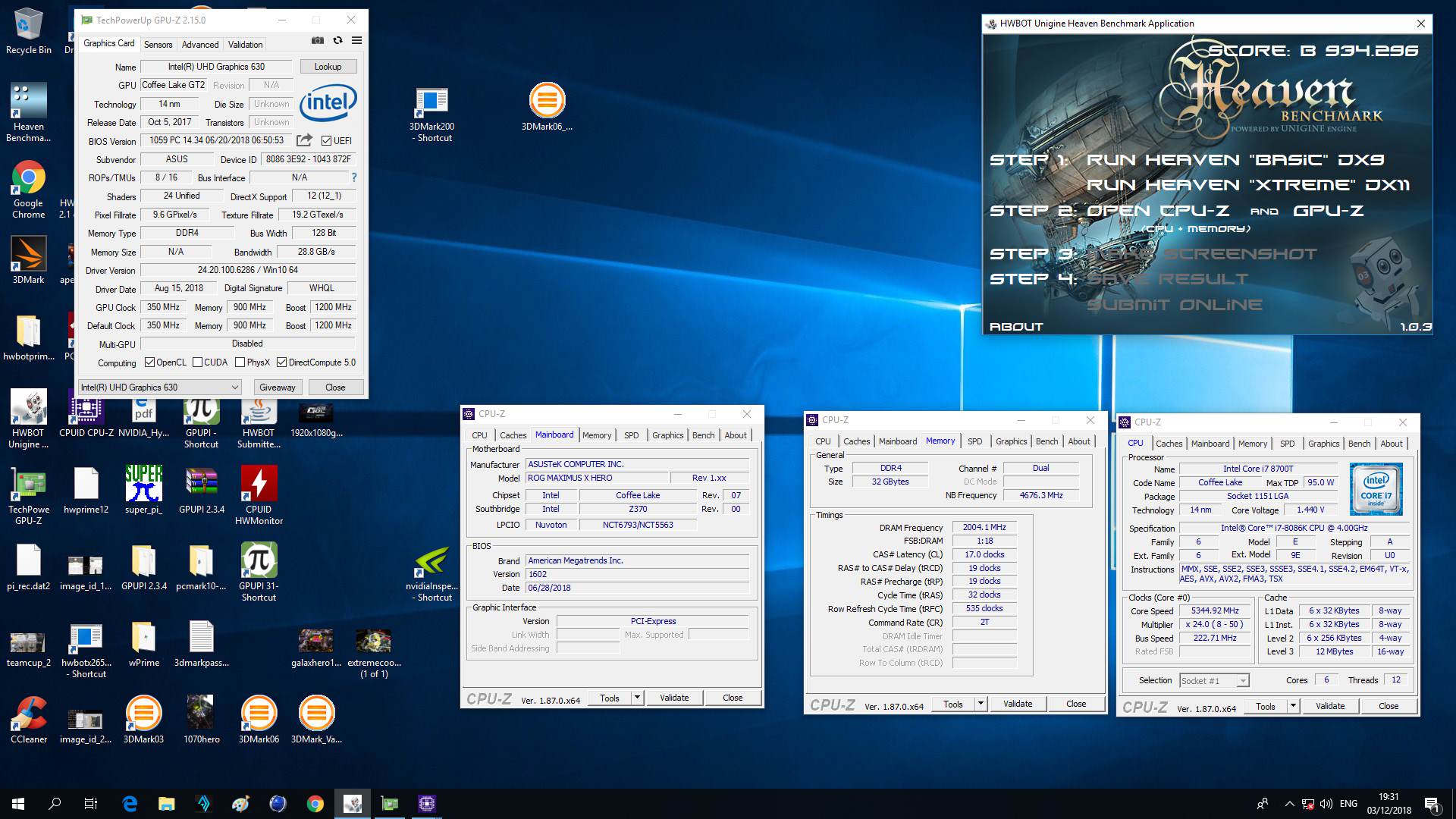Click the GPU-Z screenshot camera icon
1456x819 pixels.
[318, 41]
